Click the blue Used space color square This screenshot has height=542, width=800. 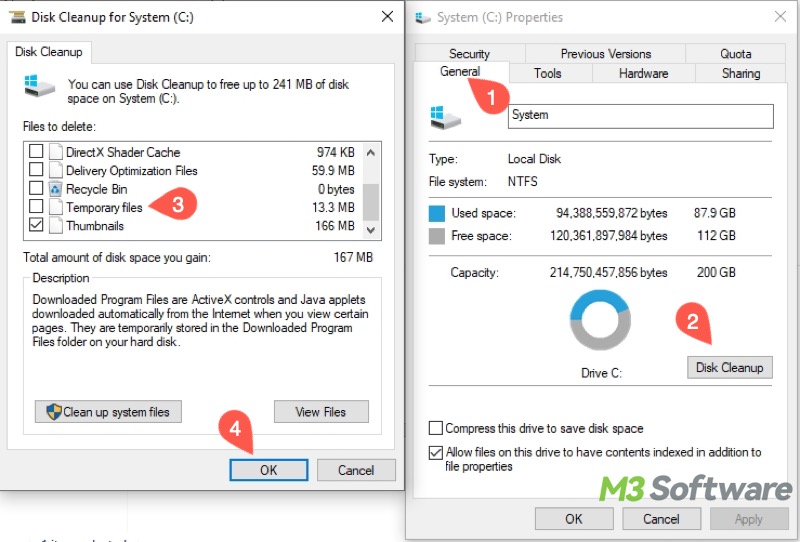tap(437, 213)
